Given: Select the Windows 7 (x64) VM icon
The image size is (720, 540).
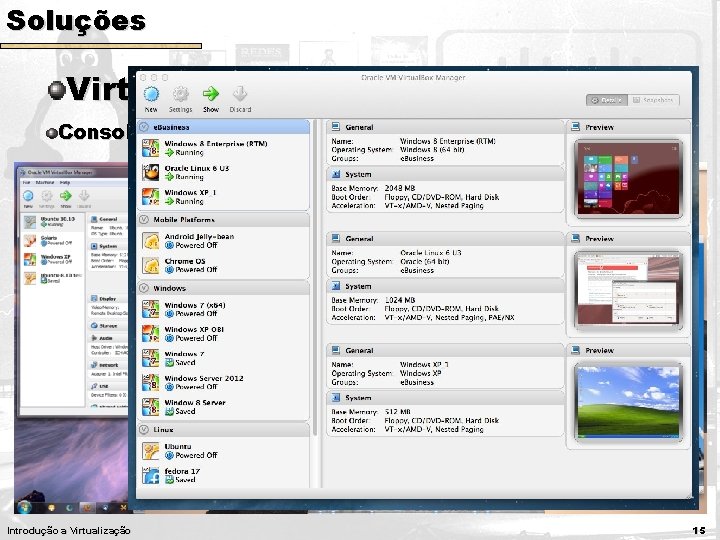Looking at the screenshot, I should pos(151,309).
